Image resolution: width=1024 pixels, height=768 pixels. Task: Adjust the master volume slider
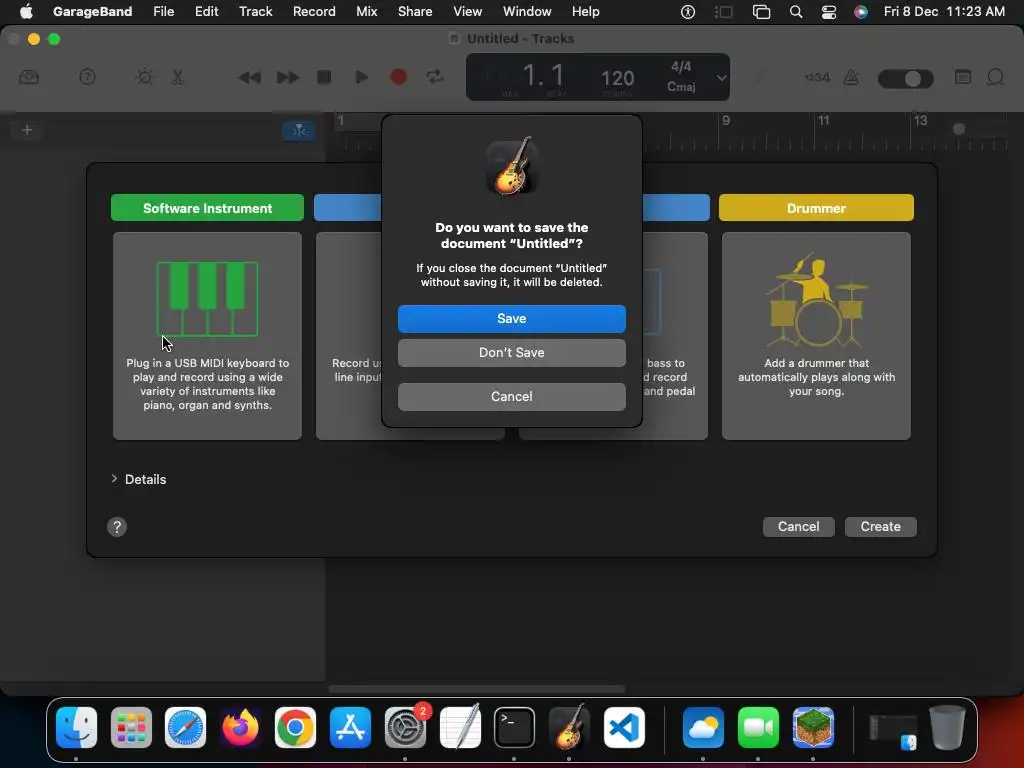point(906,78)
